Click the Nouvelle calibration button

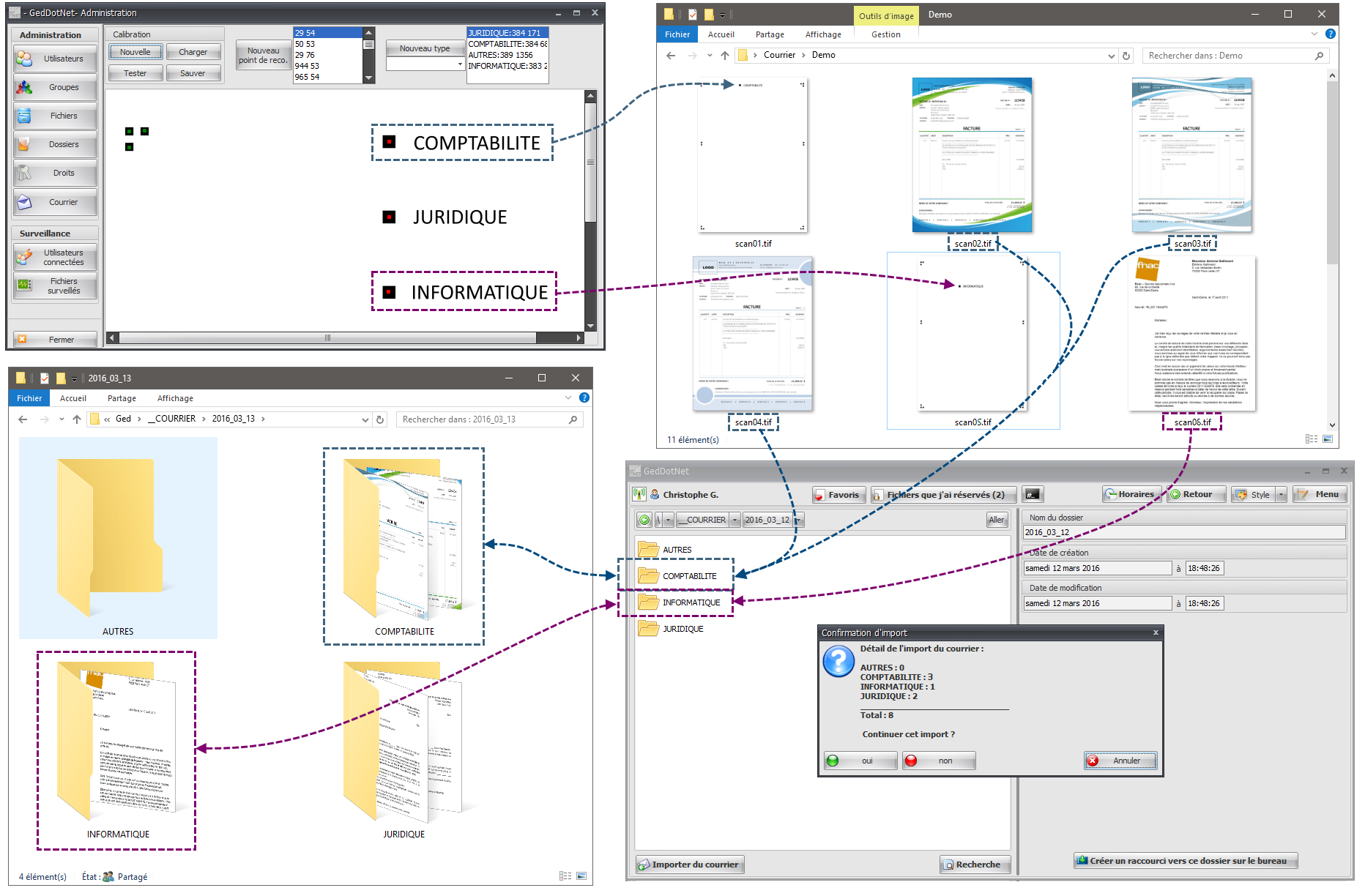coord(135,52)
